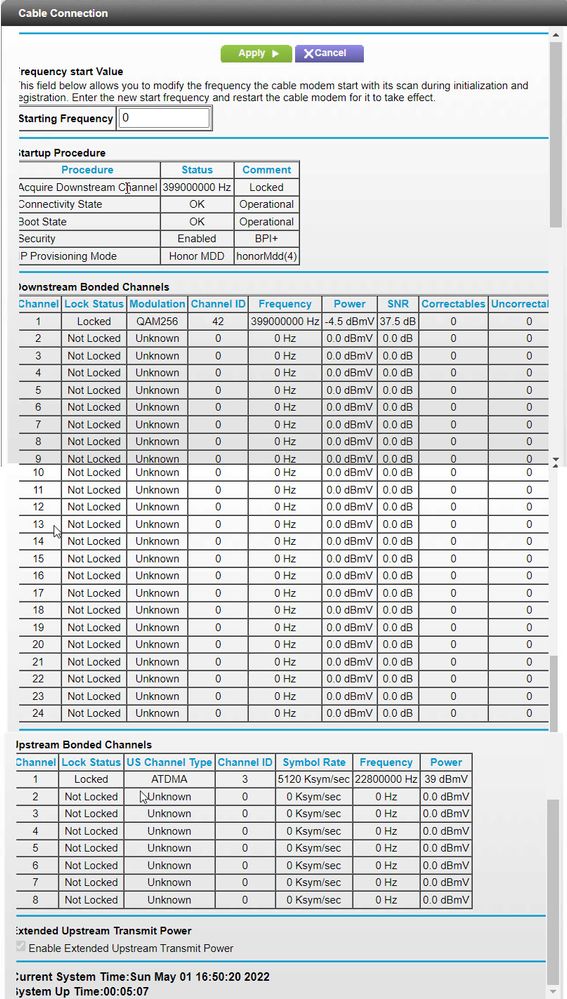567x999 pixels.
Task: Click the scrollbar down arrow beside downstream row 9
Action: pyautogui.click(x=555, y=459)
